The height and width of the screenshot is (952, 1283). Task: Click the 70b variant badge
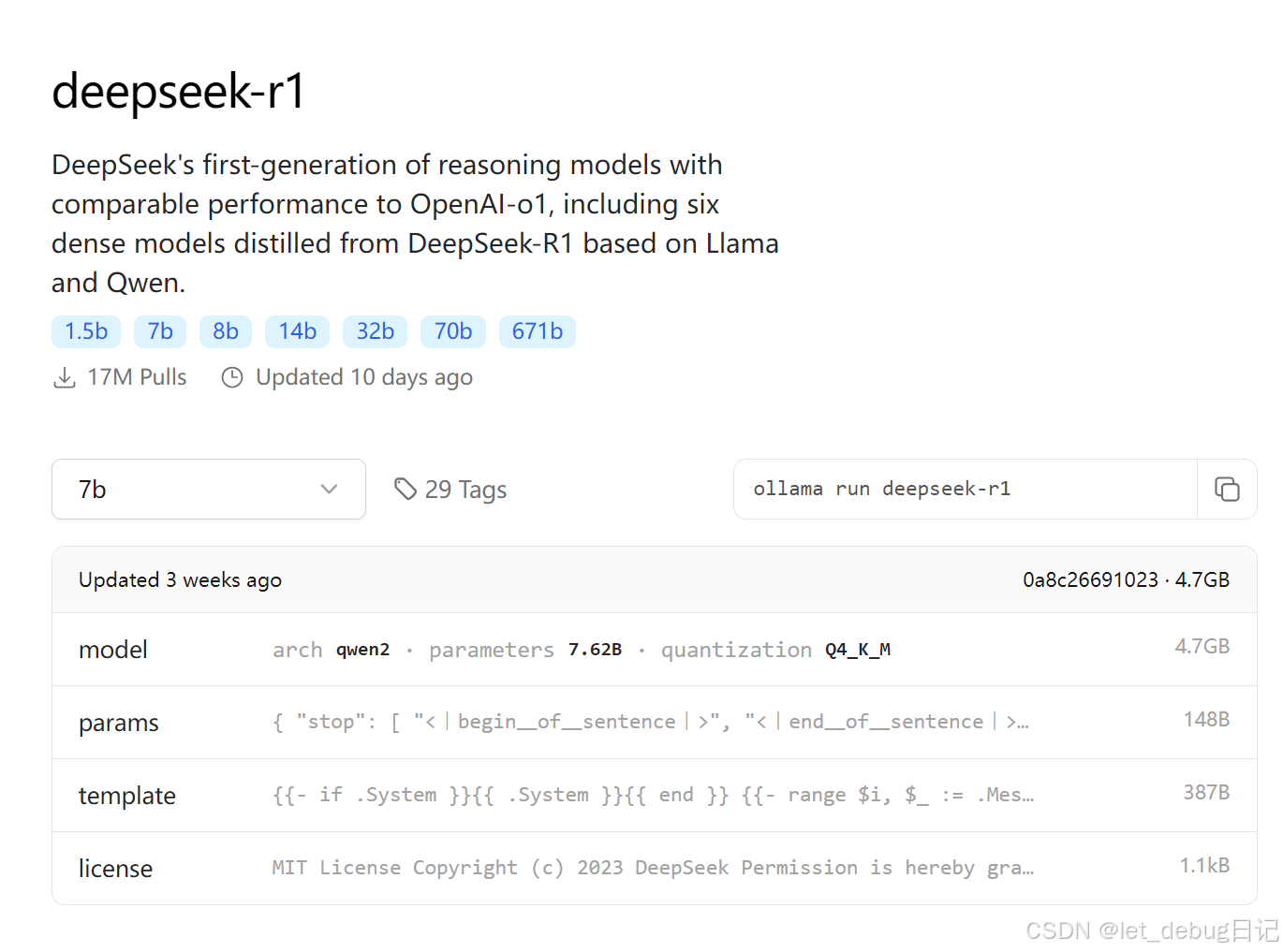452,331
